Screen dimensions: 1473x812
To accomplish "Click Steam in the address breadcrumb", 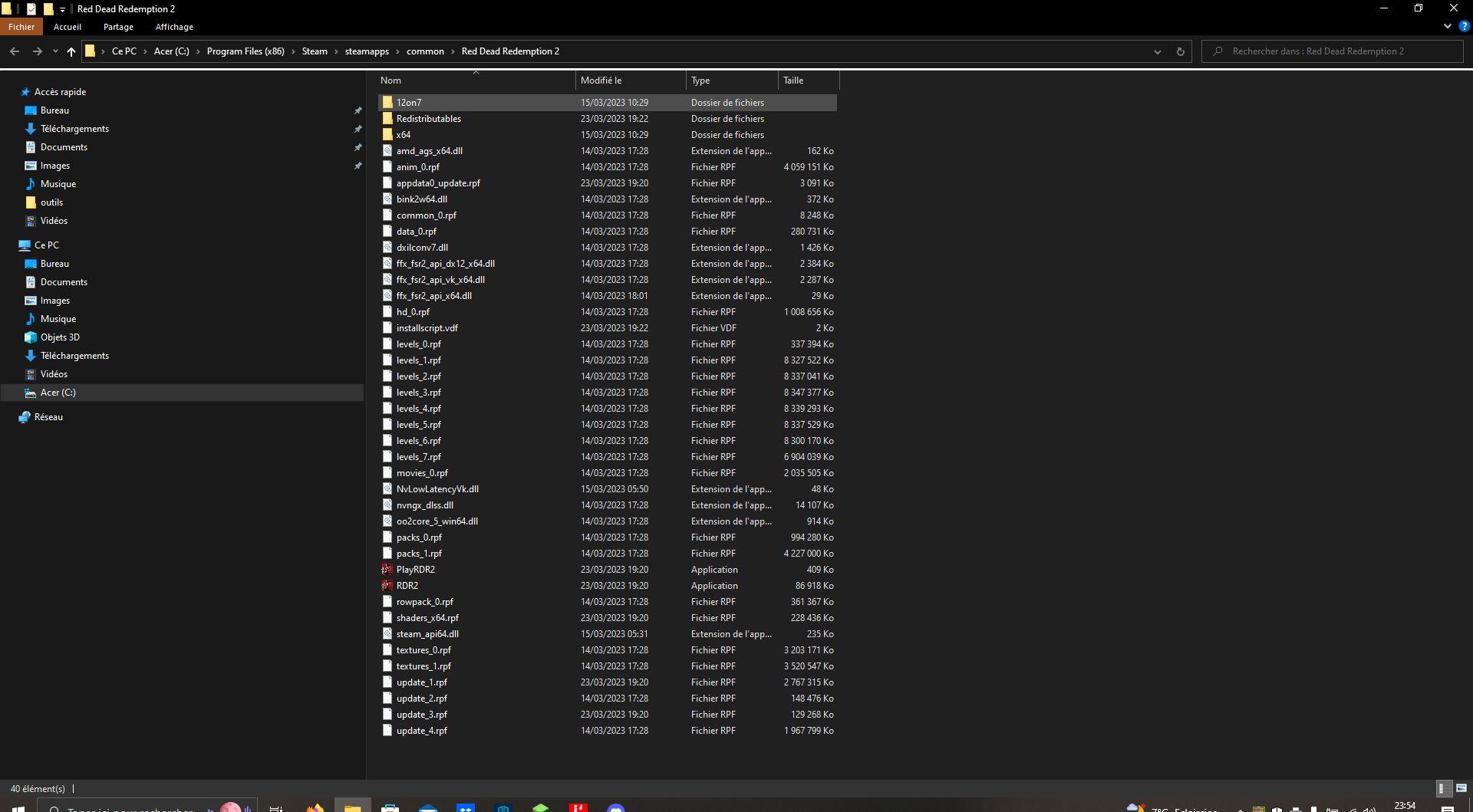I will tap(315, 51).
